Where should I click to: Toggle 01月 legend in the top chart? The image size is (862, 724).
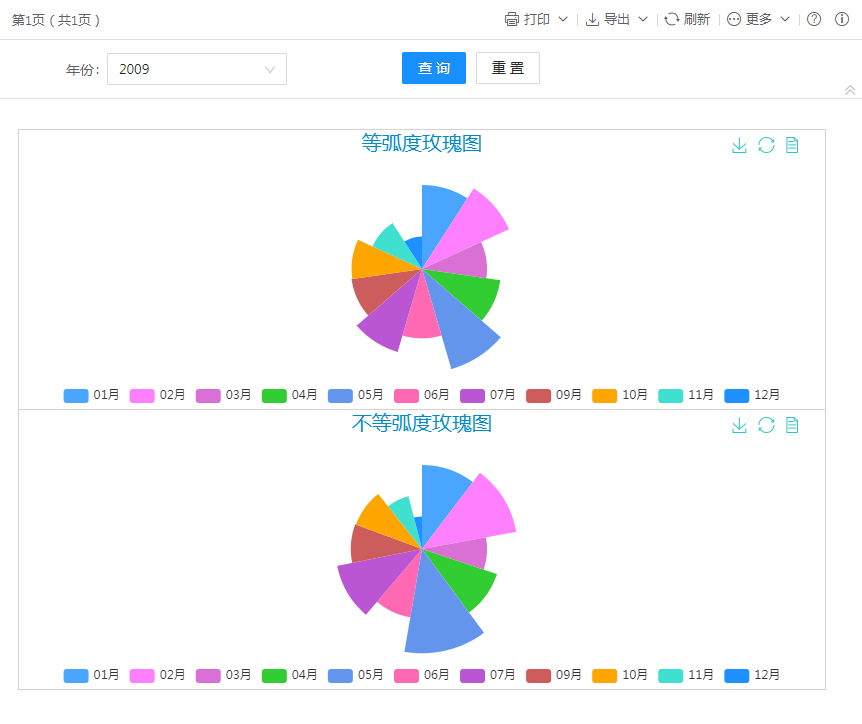[91, 395]
